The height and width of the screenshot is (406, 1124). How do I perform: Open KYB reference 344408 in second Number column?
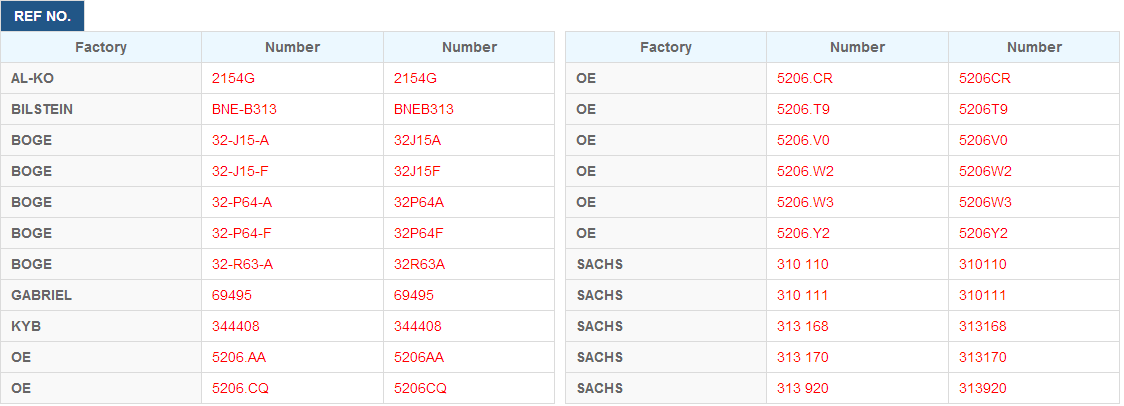point(418,326)
